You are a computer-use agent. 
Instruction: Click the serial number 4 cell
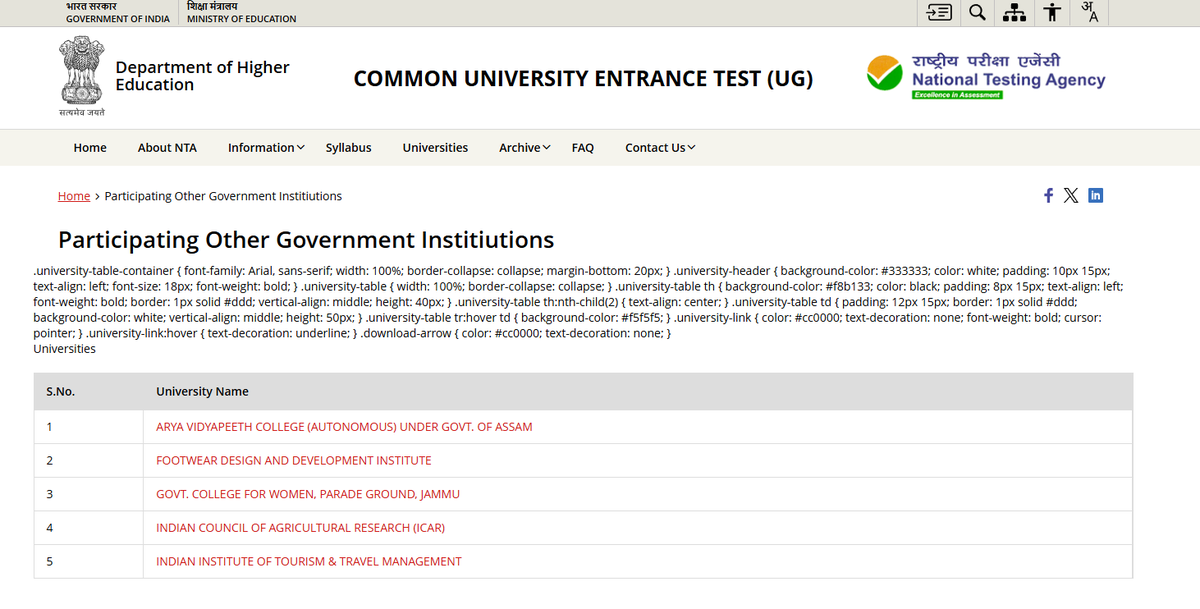coord(89,528)
